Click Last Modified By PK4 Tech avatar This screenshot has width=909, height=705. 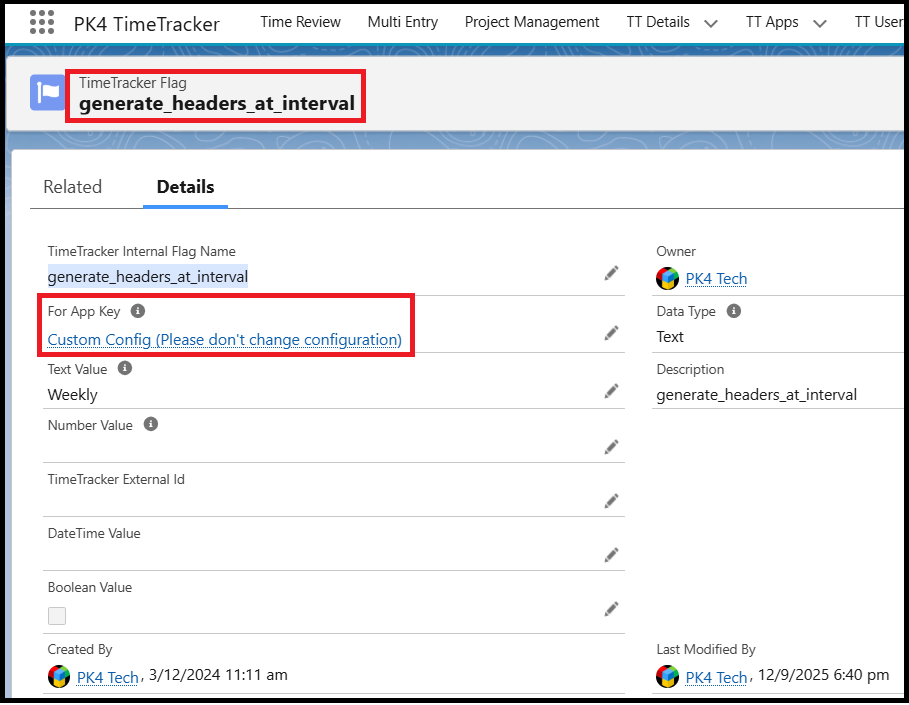(x=667, y=677)
